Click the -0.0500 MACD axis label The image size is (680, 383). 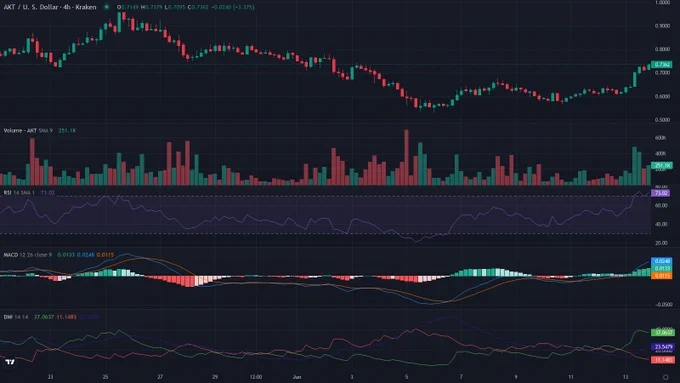[x=664, y=304]
